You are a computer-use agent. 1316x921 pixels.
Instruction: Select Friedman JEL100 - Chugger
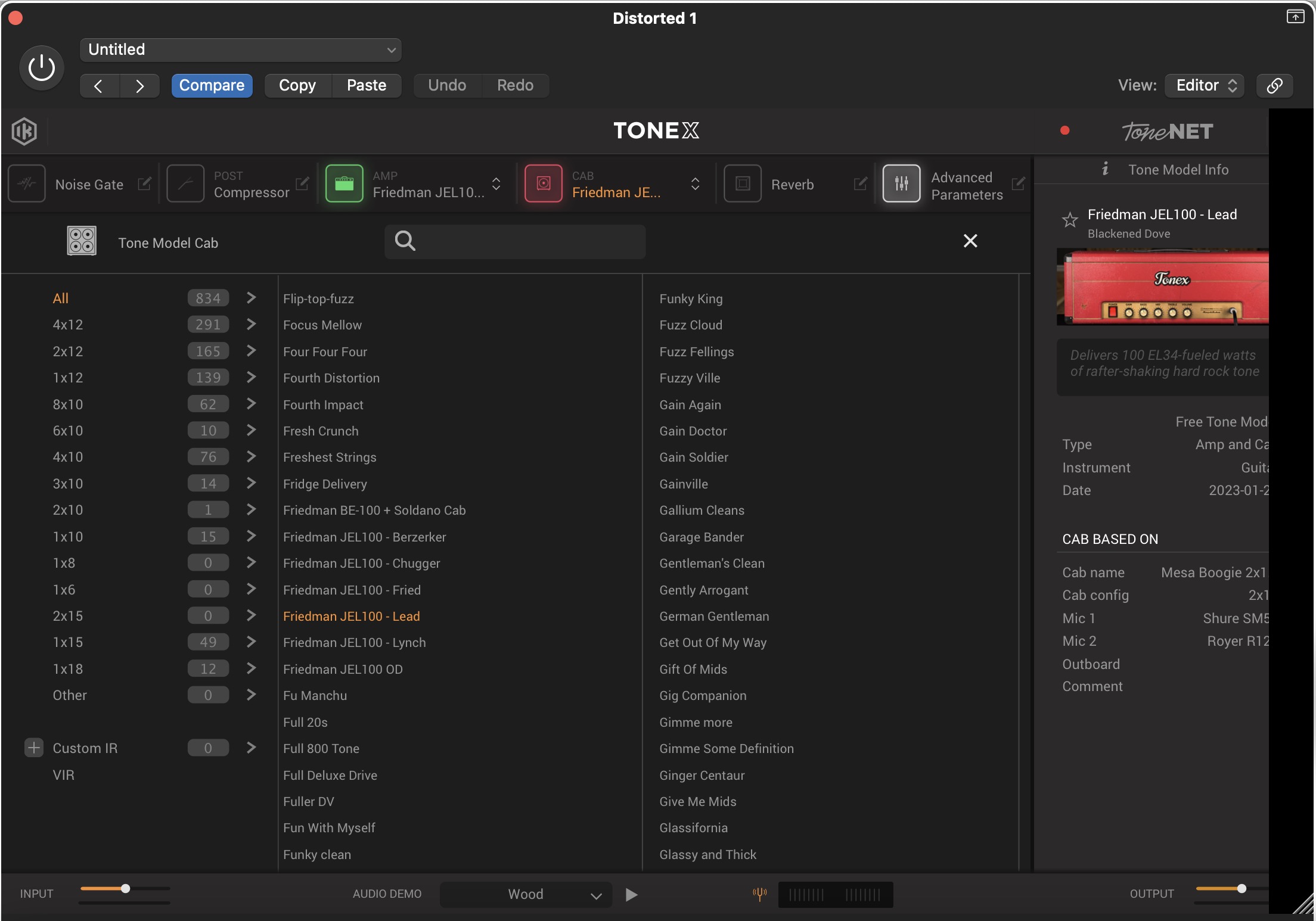click(361, 563)
